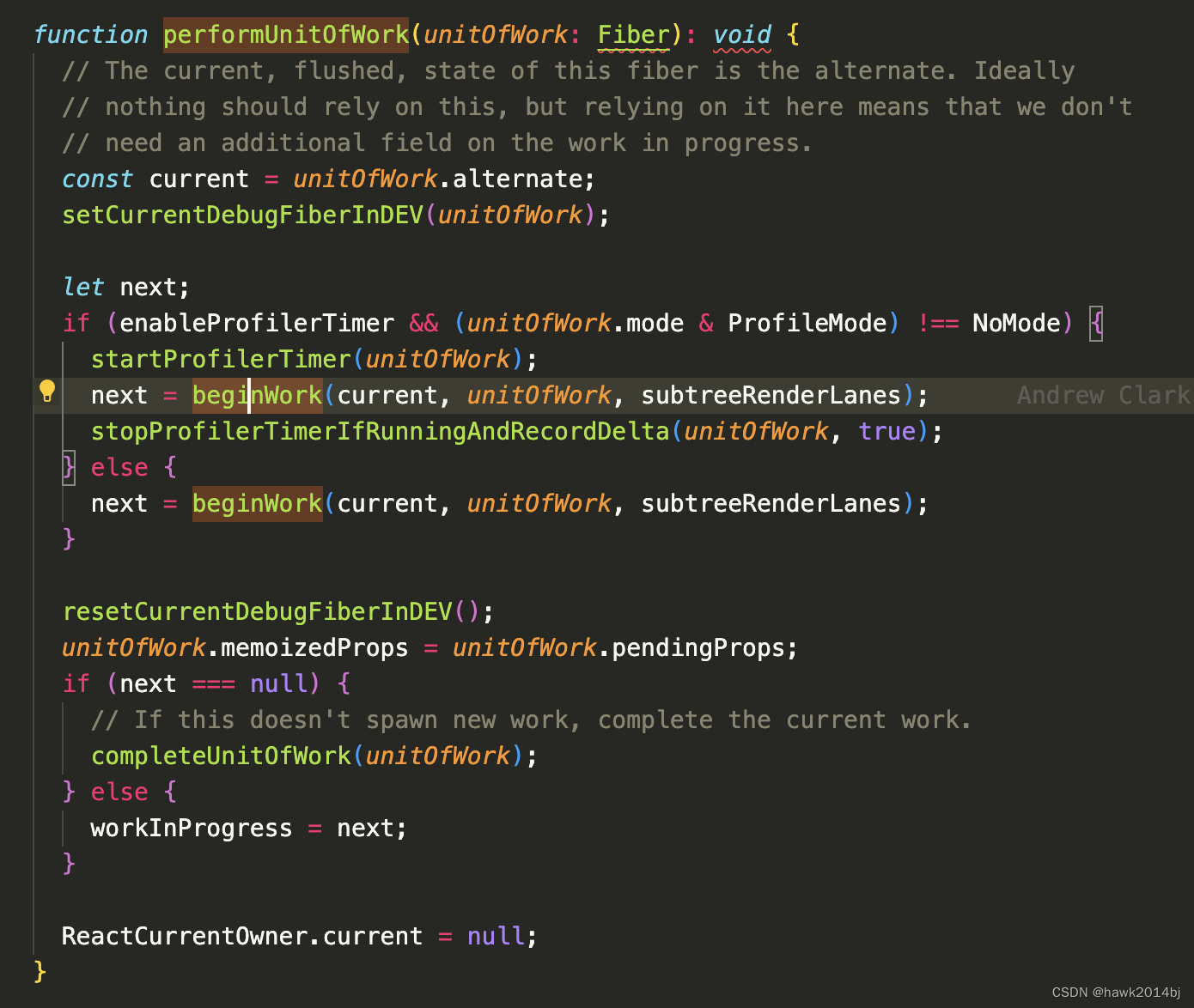Click stopProfilerTimerIfRunningAndRecordDelta call

pos(380,431)
